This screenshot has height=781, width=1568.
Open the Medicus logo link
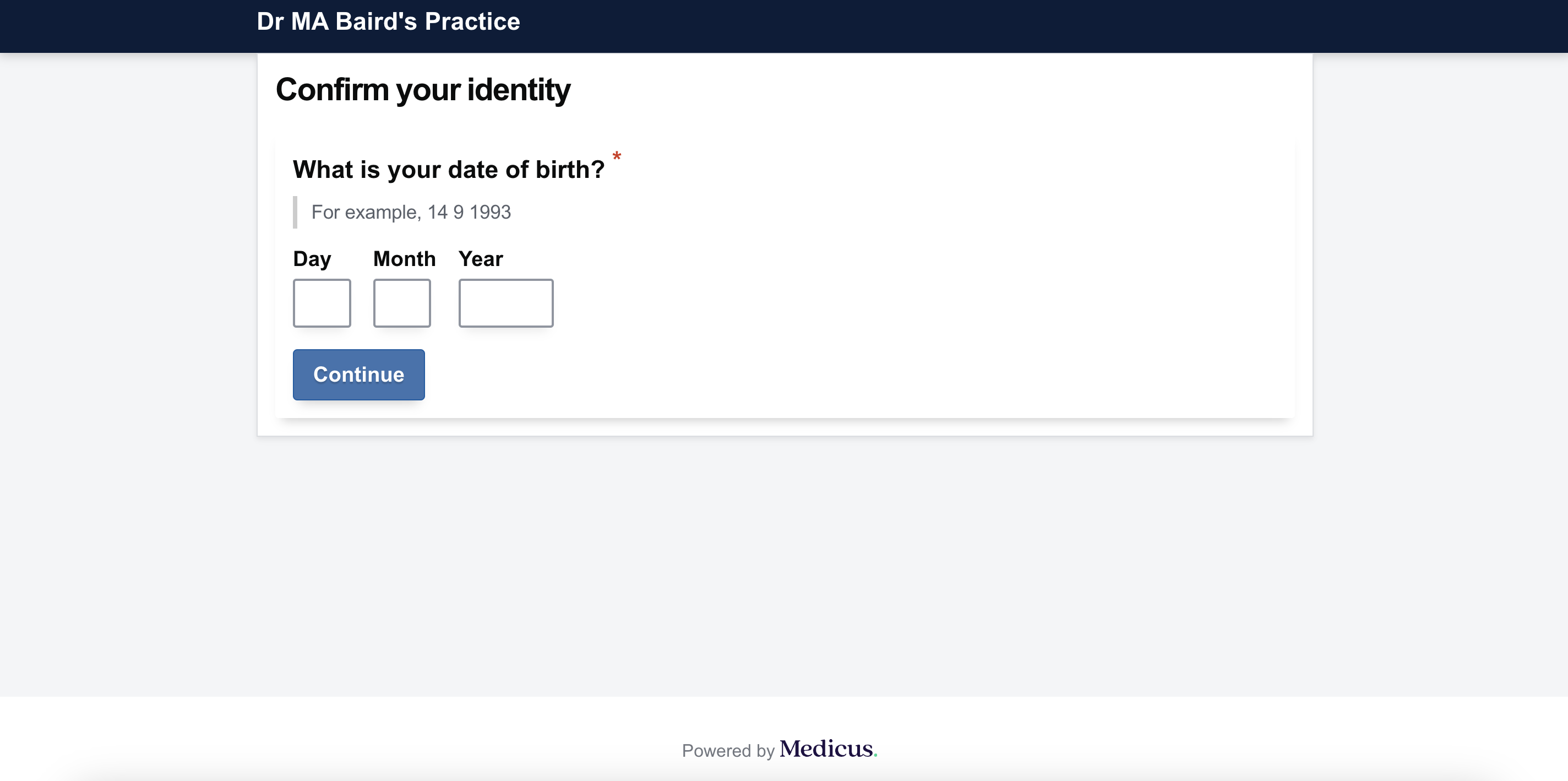coord(826,749)
